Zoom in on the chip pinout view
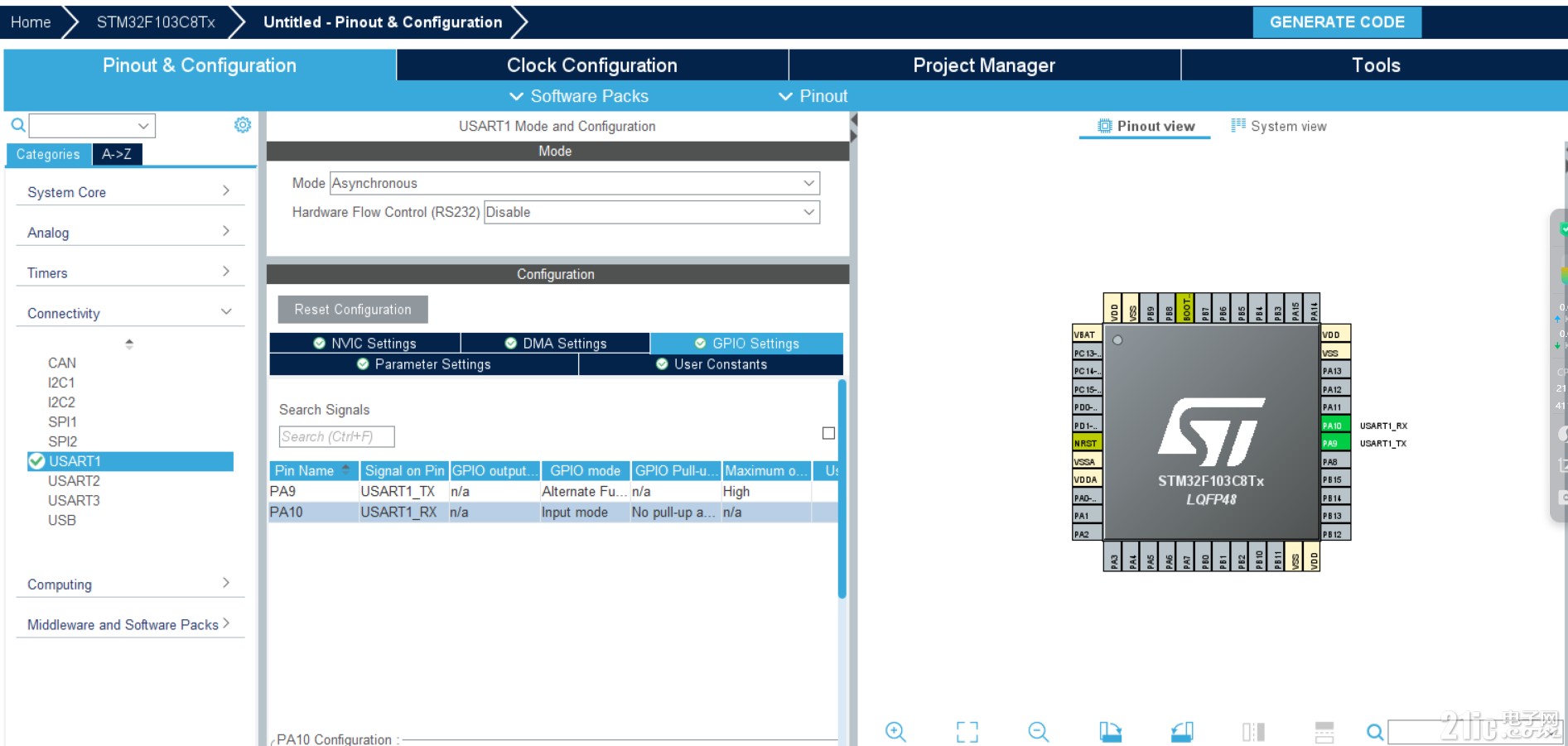1568x746 pixels. point(895,731)
